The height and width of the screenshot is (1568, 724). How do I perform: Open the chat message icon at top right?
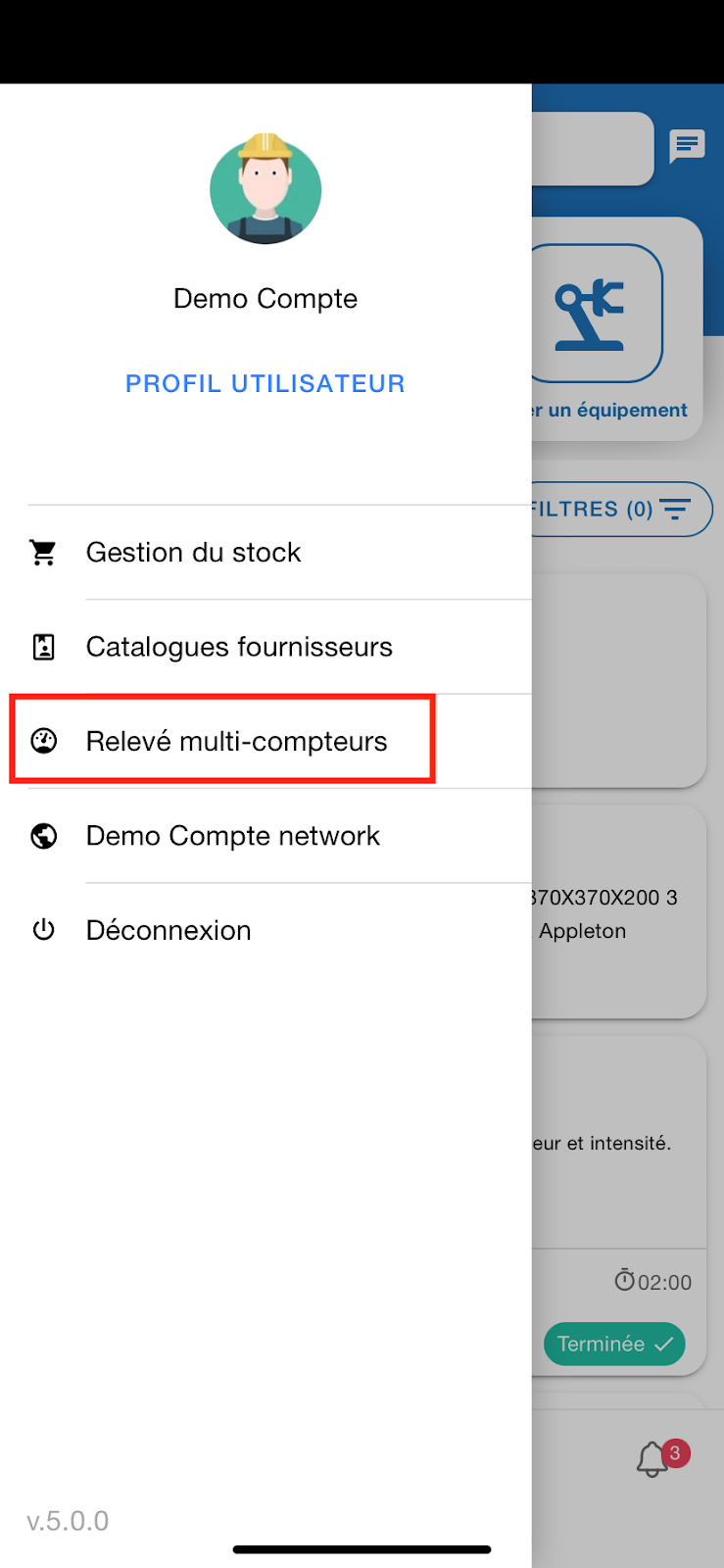[x=687, y=146]
